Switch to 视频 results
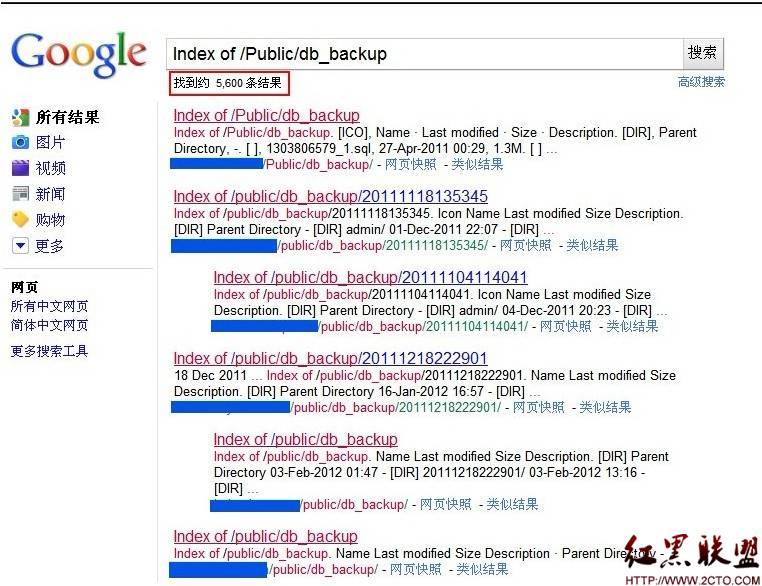 [x=50, y=168]
